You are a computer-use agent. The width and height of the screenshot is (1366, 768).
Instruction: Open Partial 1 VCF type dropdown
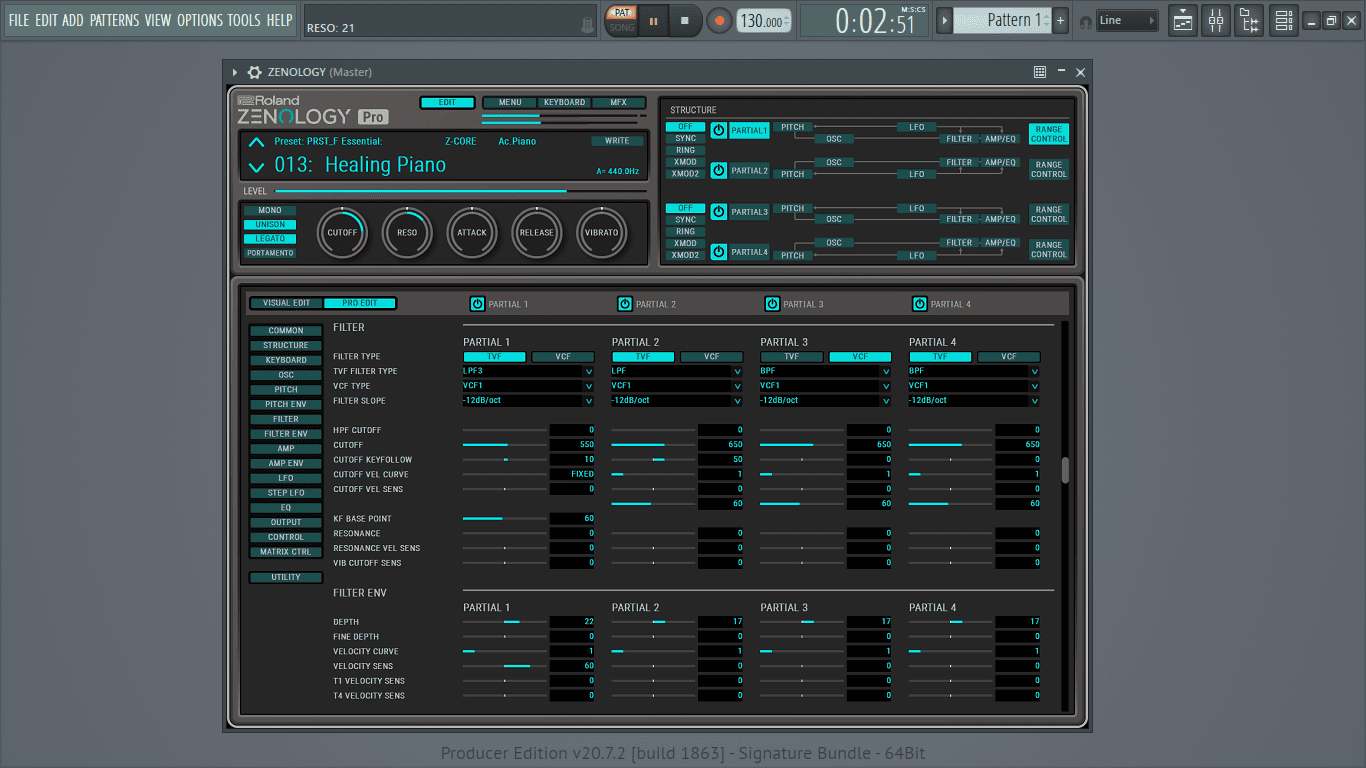[528, 386]
